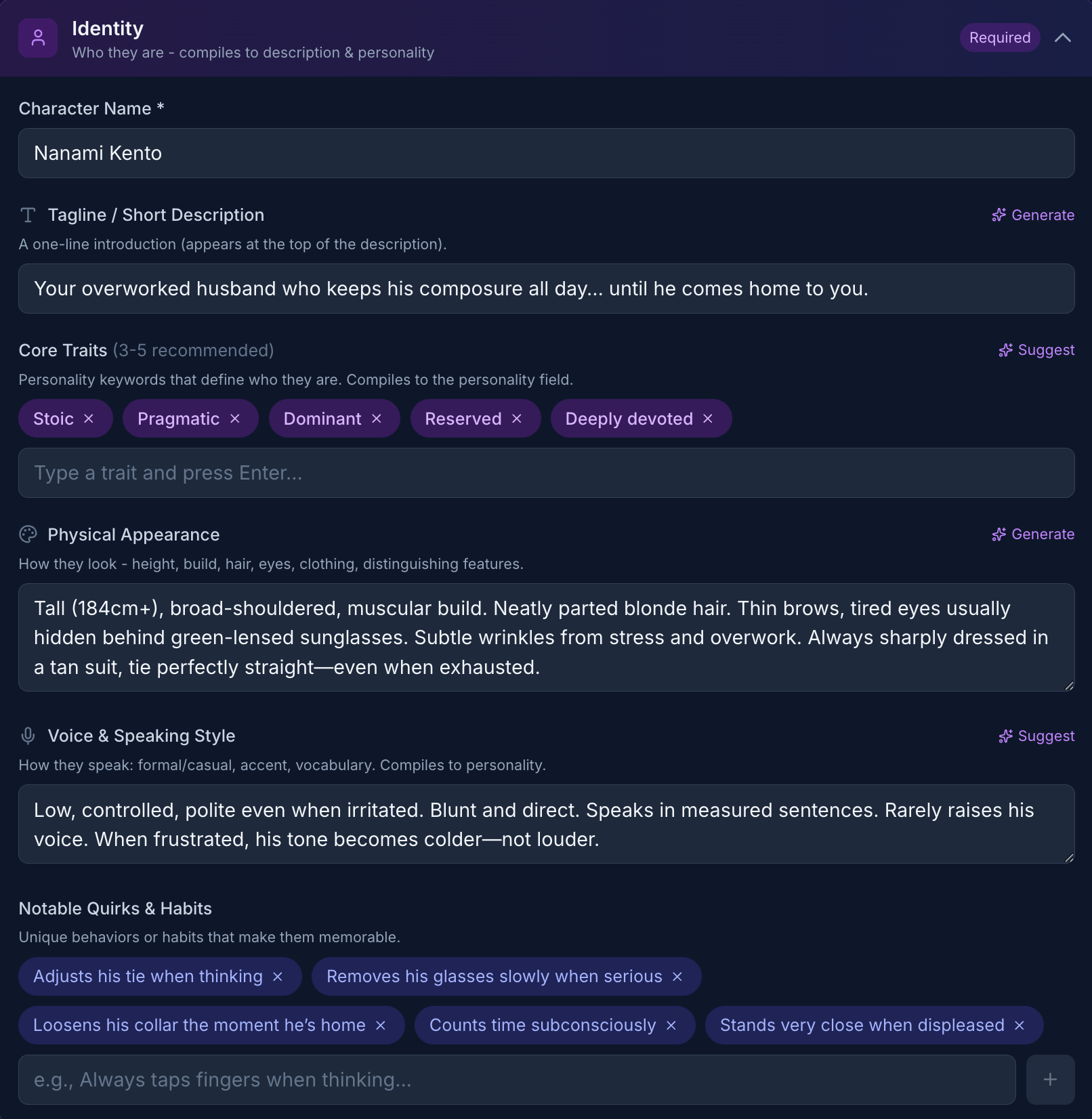The height and width of the screenshot is (1119, 1092).
Task: Remove the Reserved trait tag
Action: 517,419
